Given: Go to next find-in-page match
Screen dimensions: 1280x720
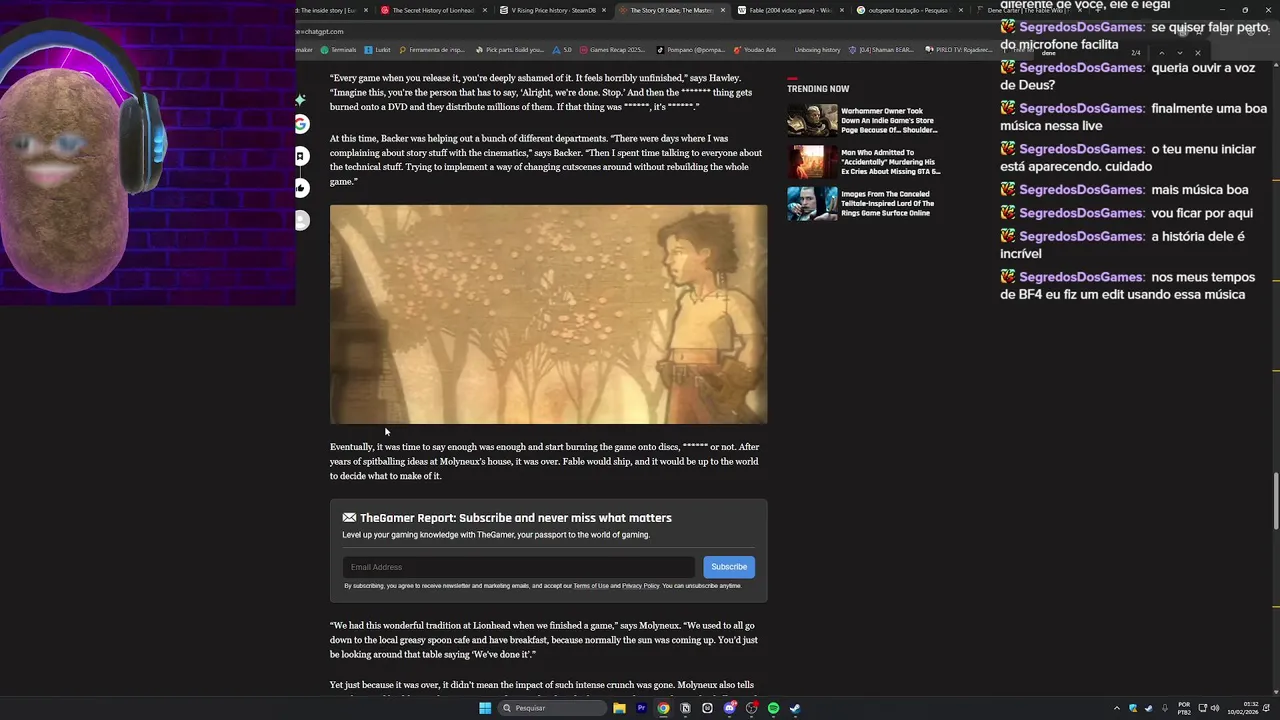Looking at the screenshot, I should (1179, 53).
